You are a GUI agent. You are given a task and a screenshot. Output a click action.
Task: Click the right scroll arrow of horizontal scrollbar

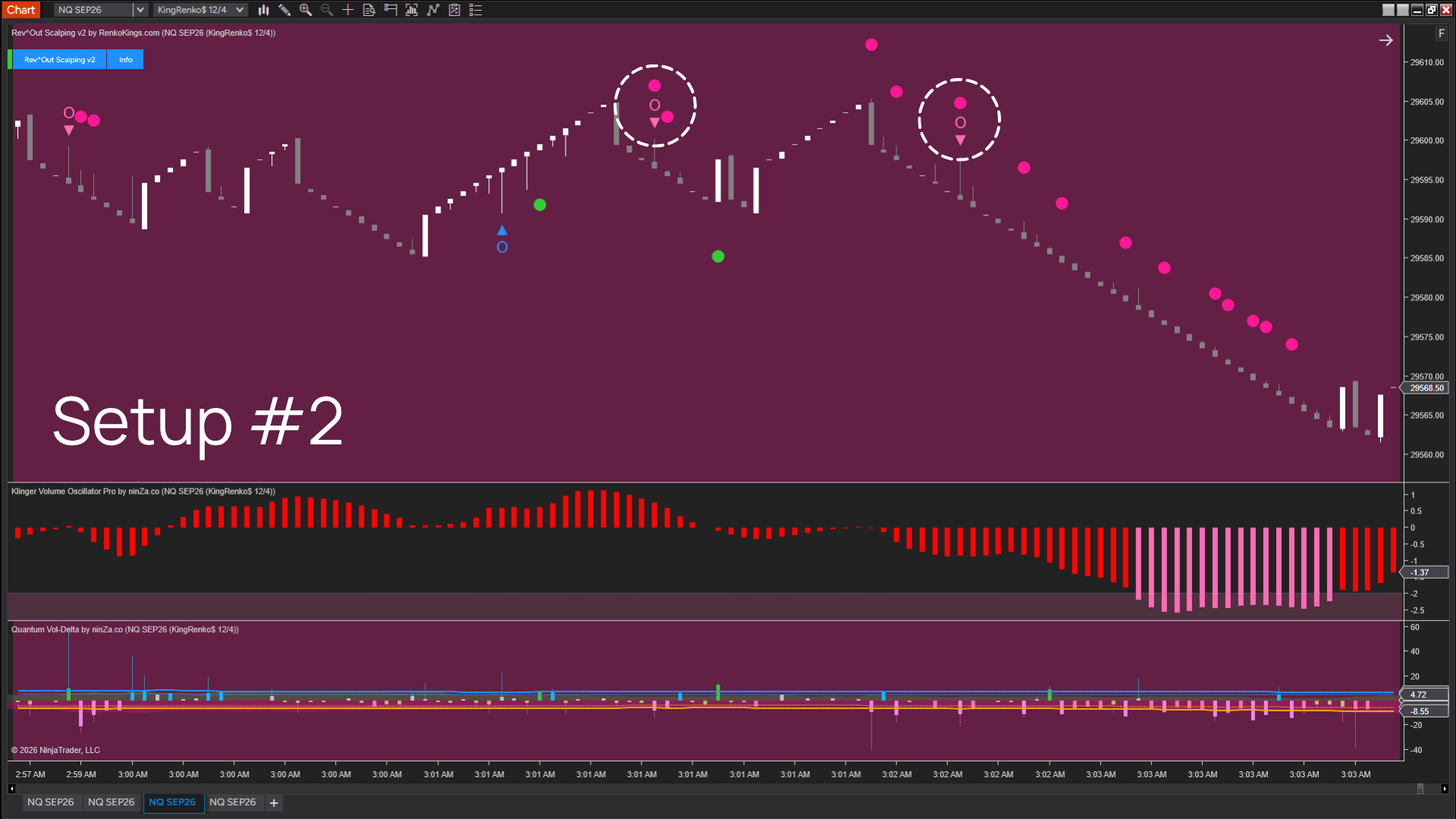(x=1445, y=789)
